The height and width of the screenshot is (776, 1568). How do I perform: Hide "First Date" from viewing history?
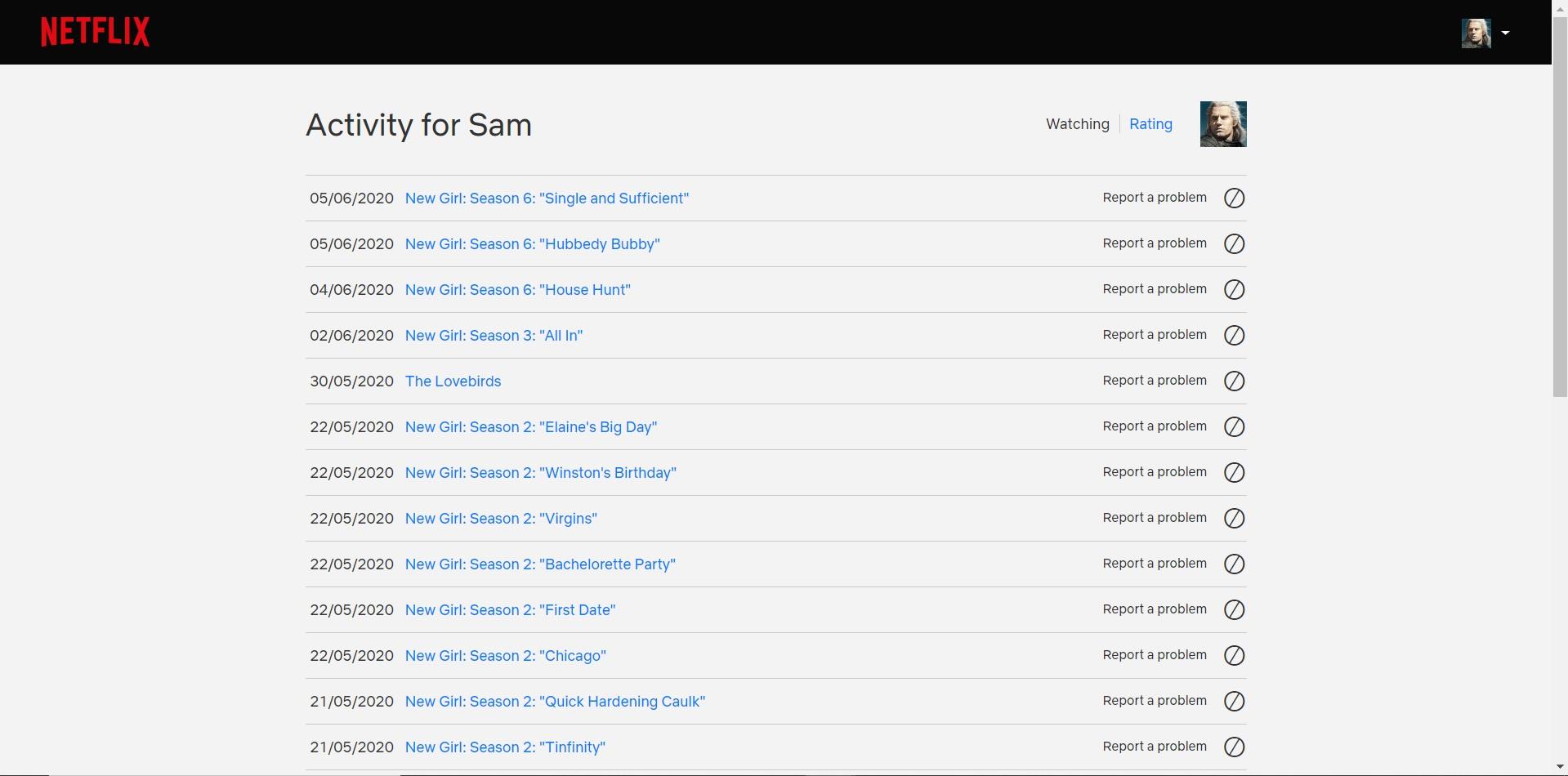pos(1234,609)
